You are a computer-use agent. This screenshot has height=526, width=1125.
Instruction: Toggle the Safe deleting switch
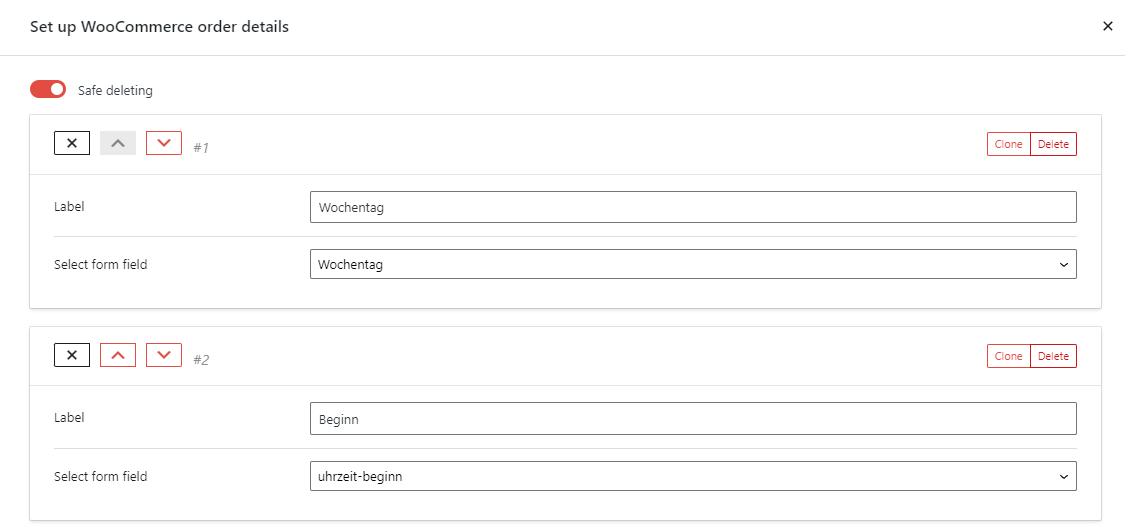pos(48,90)
